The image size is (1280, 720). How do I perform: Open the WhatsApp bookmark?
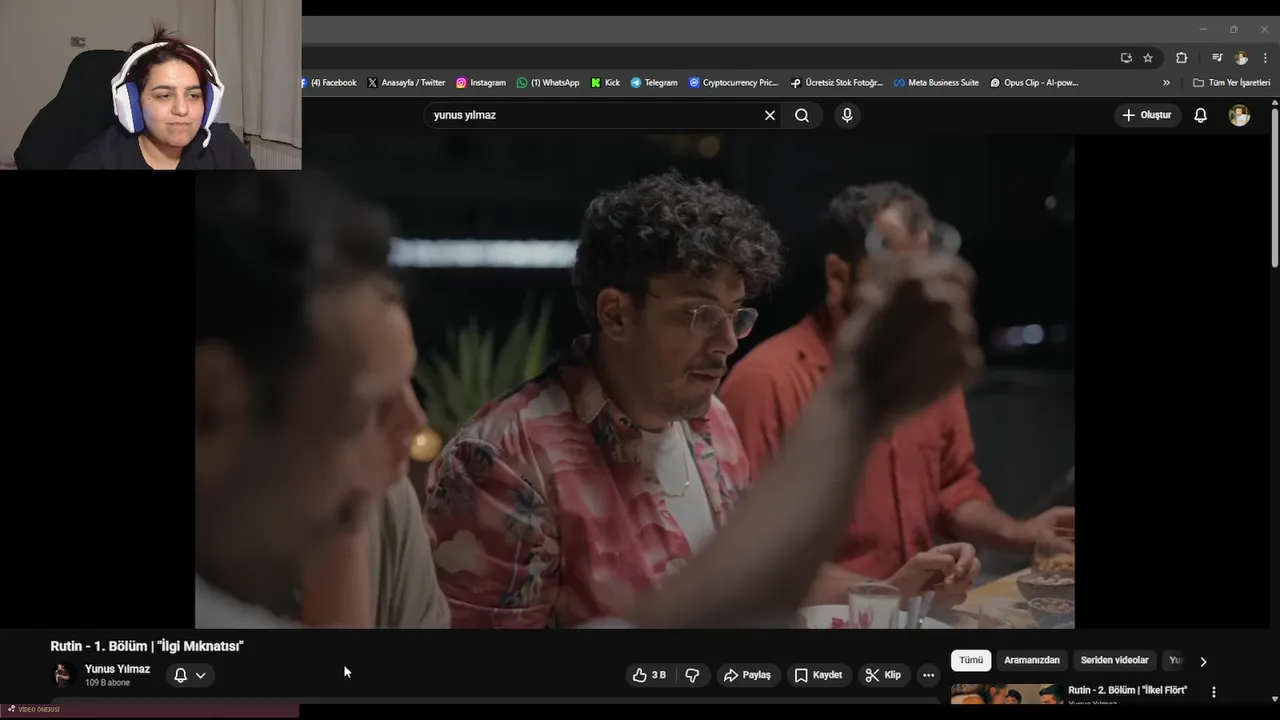point(548,83)
